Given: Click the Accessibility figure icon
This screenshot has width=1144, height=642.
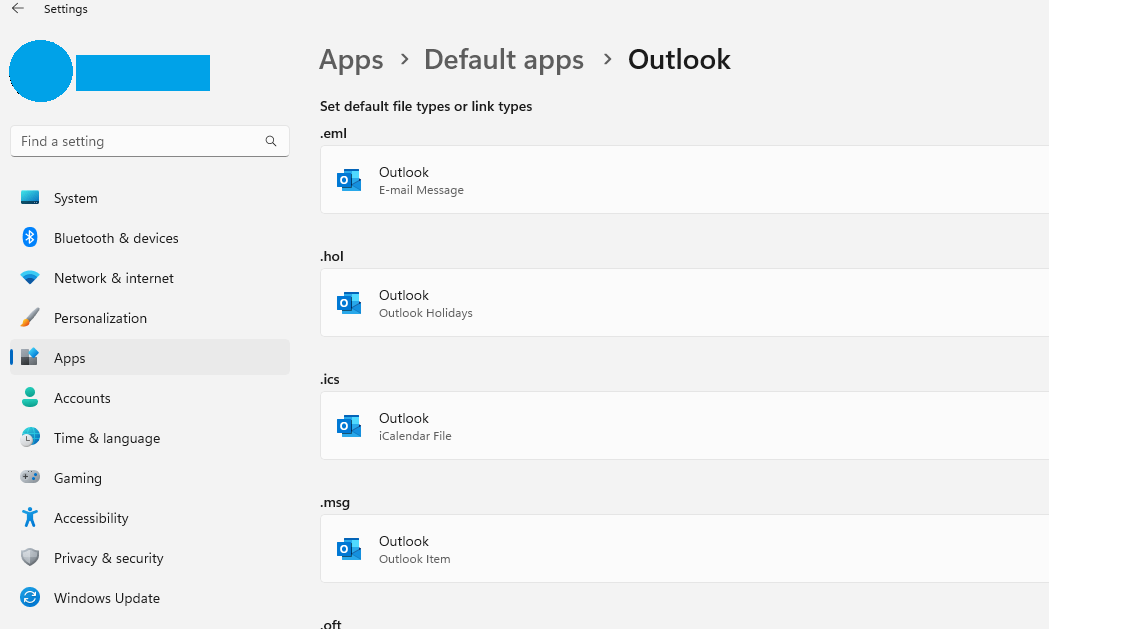Looking at the screenshot, I should 30,517.
